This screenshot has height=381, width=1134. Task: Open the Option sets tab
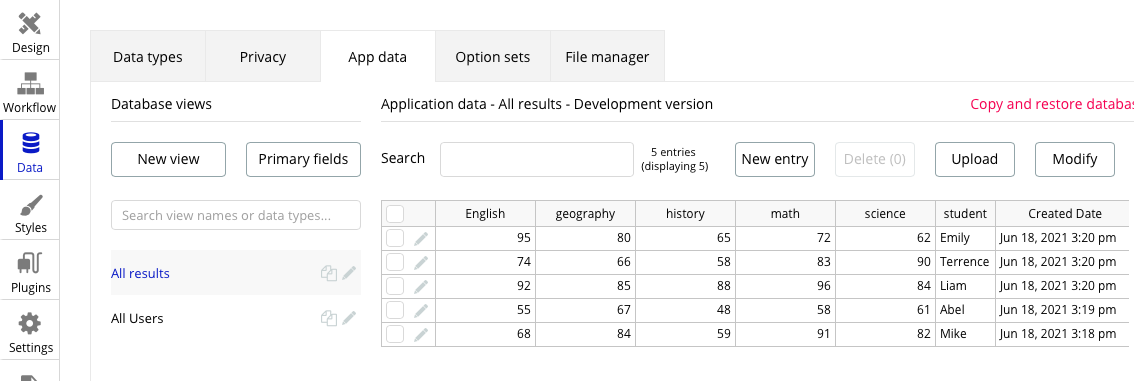493,56
